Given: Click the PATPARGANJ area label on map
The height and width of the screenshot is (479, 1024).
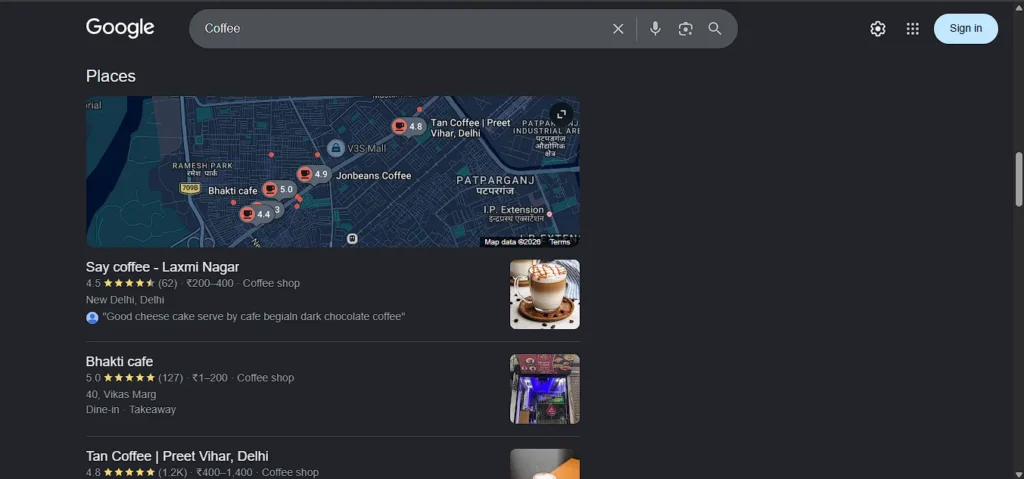Looking at the screenshot, I should [x=495, y=185].
